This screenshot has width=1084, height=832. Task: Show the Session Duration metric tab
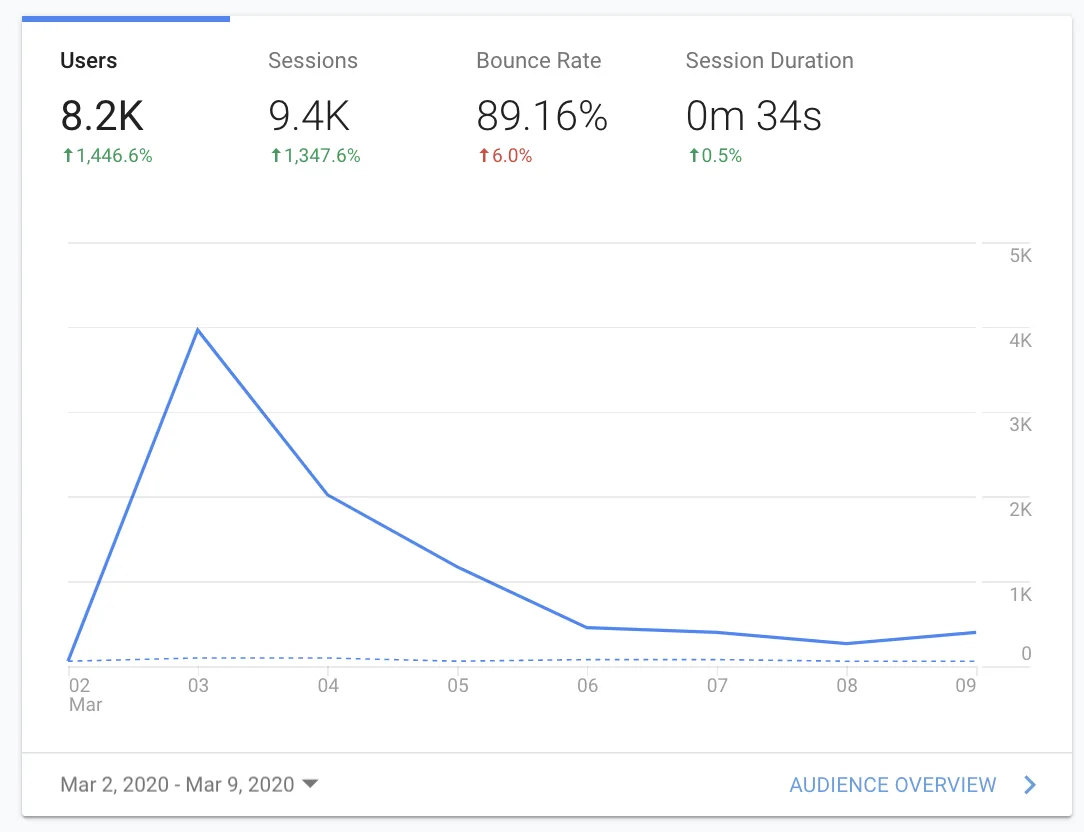click(x=769, y=104)
